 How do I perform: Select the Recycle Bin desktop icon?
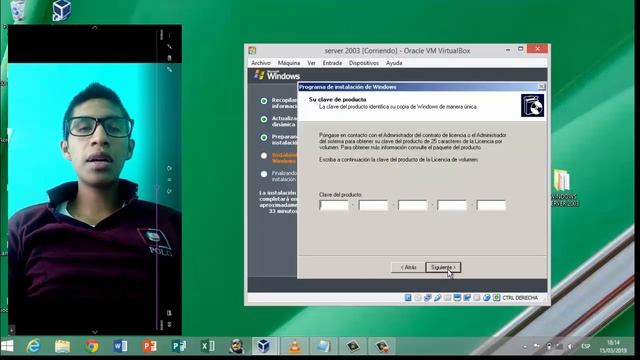[x=17, y=10]
